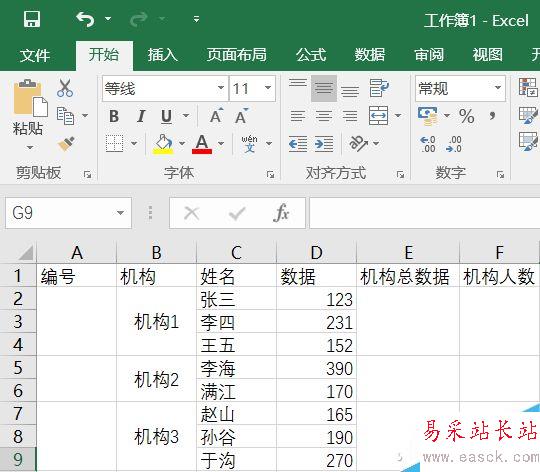This screenshot has height=472, width=540.
Task: Click the wén phonetic guide icon
Action: (x=249, y=143)
